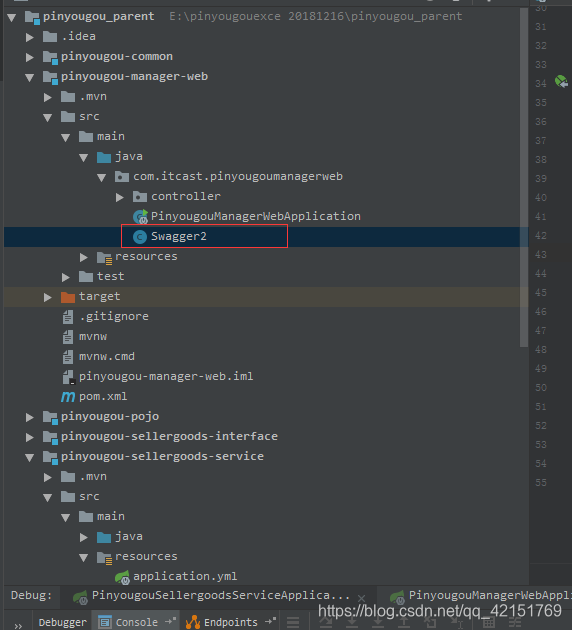
Task: Click line number 55 in the gutter
Action: click(541, 483)
